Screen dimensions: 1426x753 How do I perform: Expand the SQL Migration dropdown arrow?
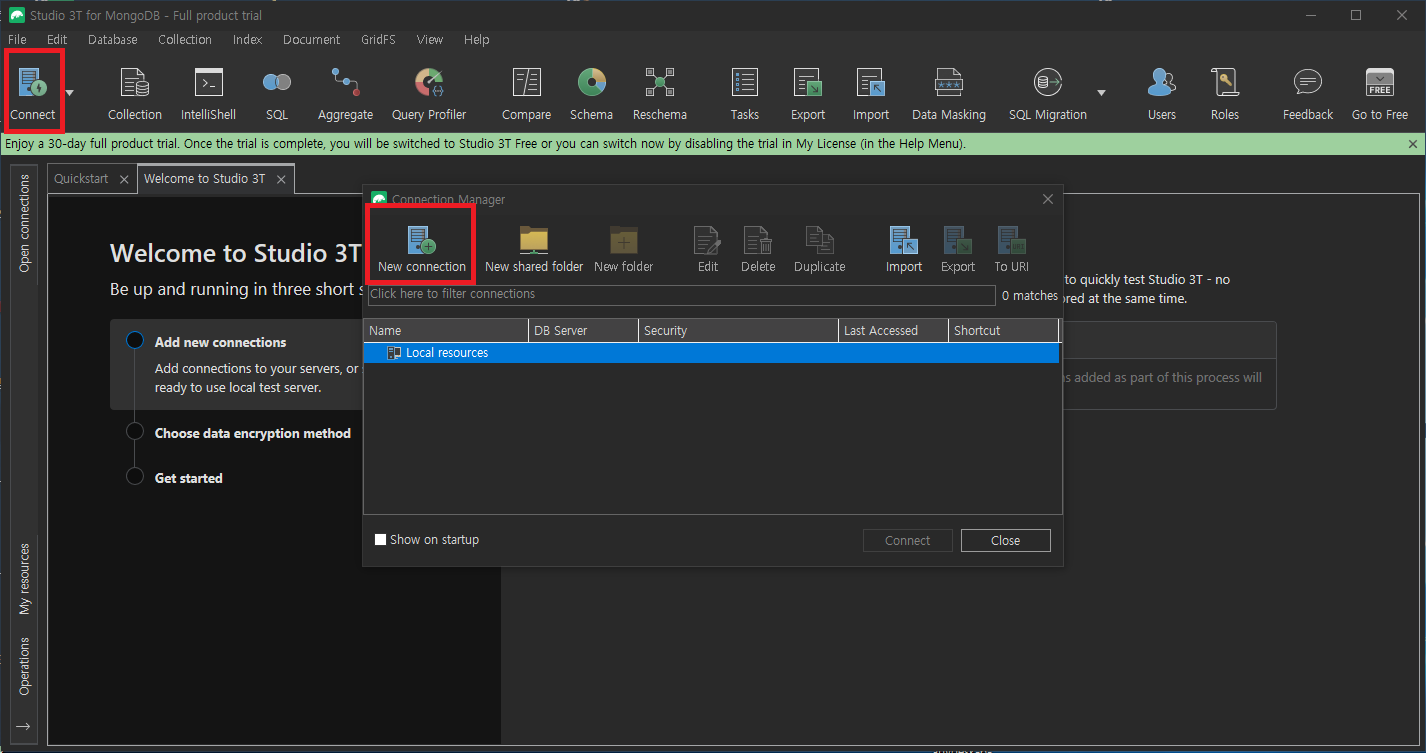(x=1101, y=93)
